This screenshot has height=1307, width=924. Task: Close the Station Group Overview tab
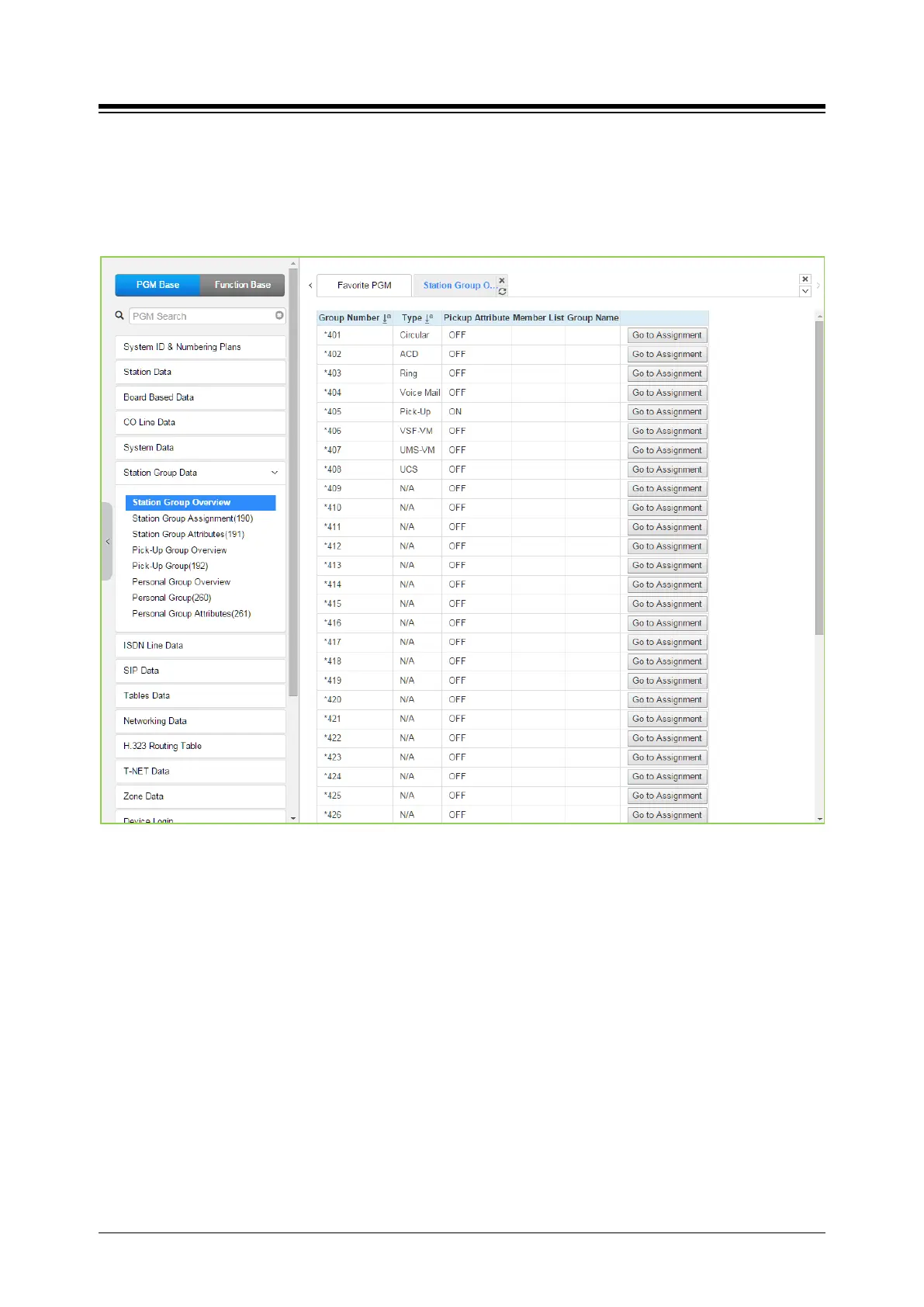click(502, 280)
